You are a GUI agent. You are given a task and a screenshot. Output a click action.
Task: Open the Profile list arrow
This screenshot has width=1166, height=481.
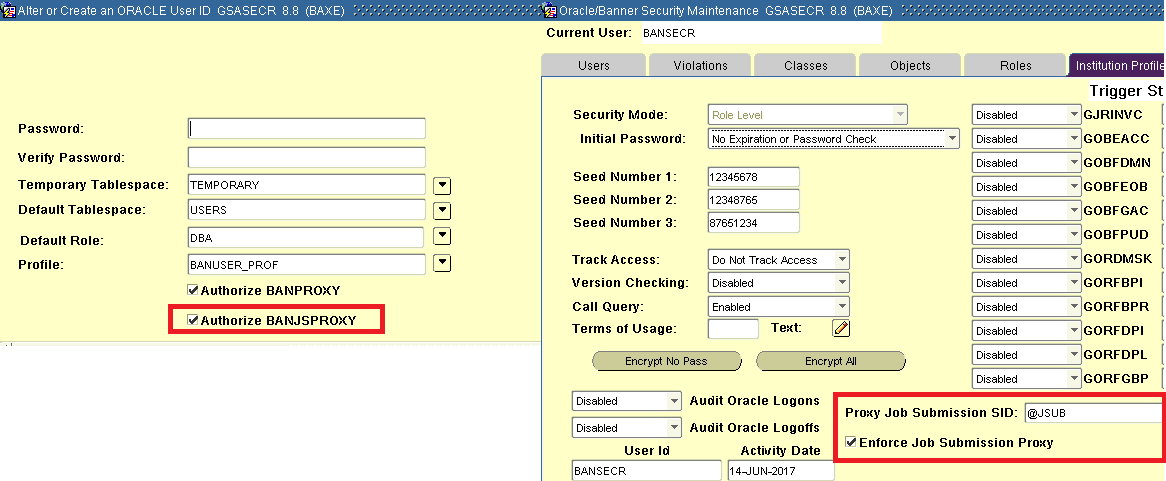pyautogui.click(x=442, y=263)
